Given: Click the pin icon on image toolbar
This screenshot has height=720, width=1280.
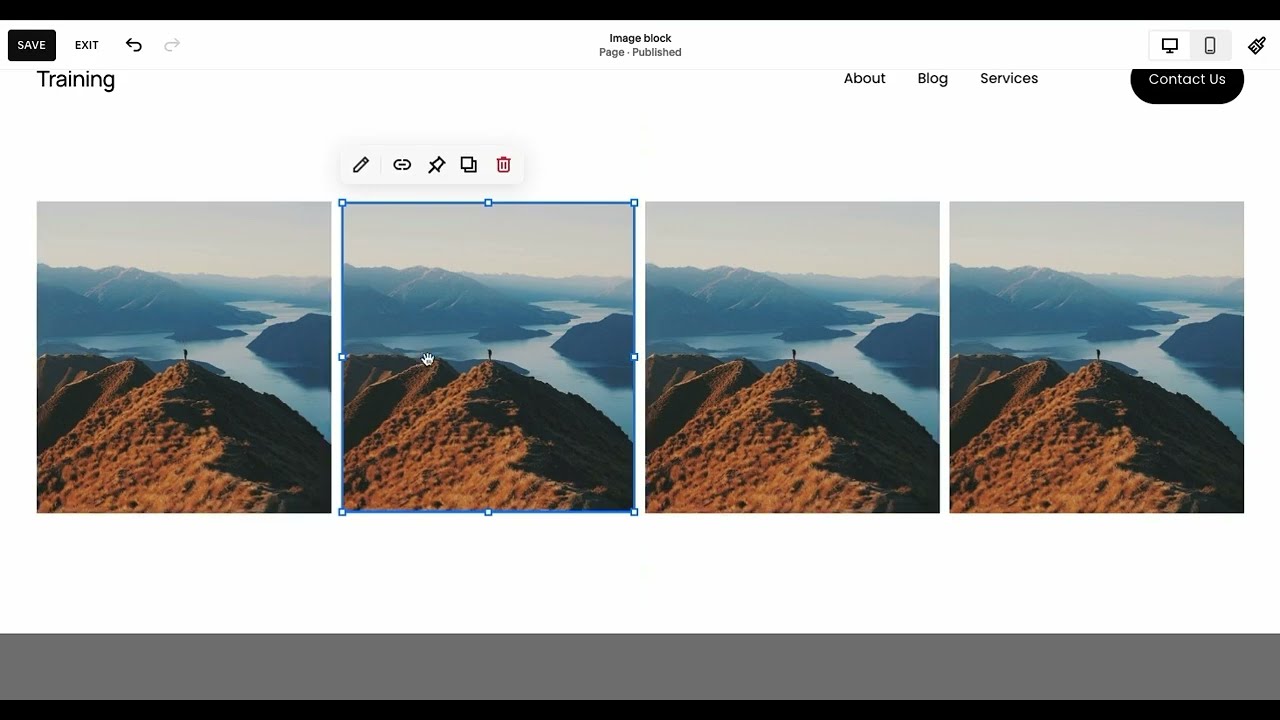Looking at the screenshot, I should [x=436, y=165].
